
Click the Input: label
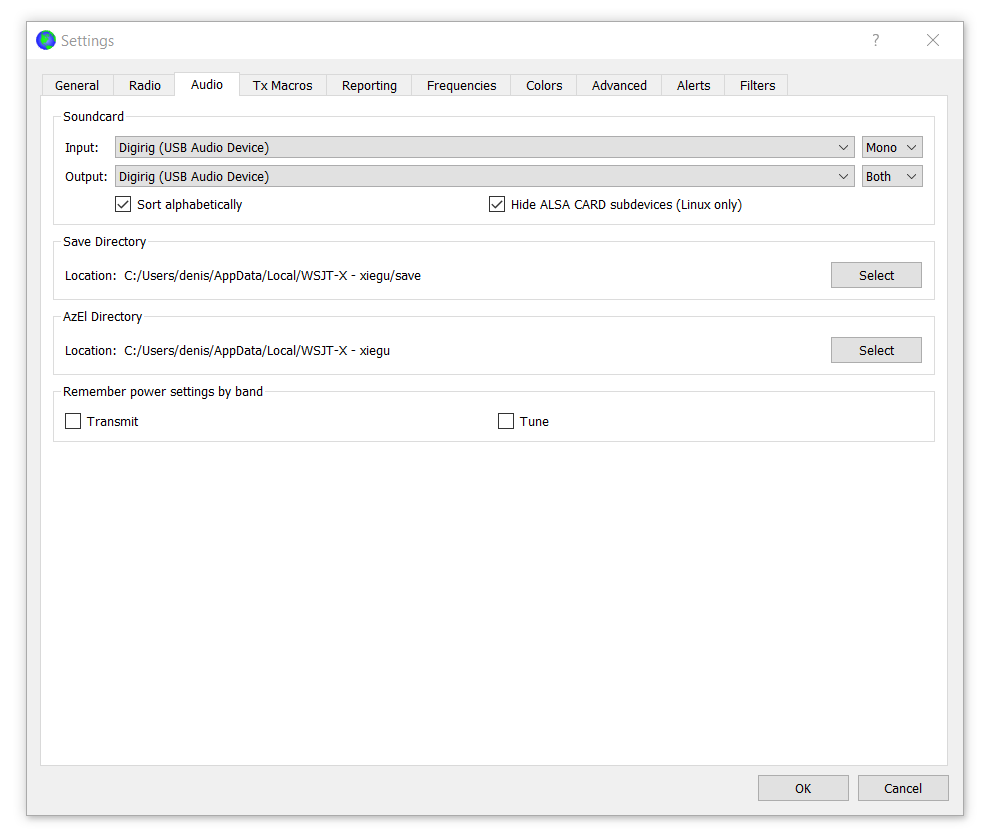pyautogui.click(x=82, y=148)
